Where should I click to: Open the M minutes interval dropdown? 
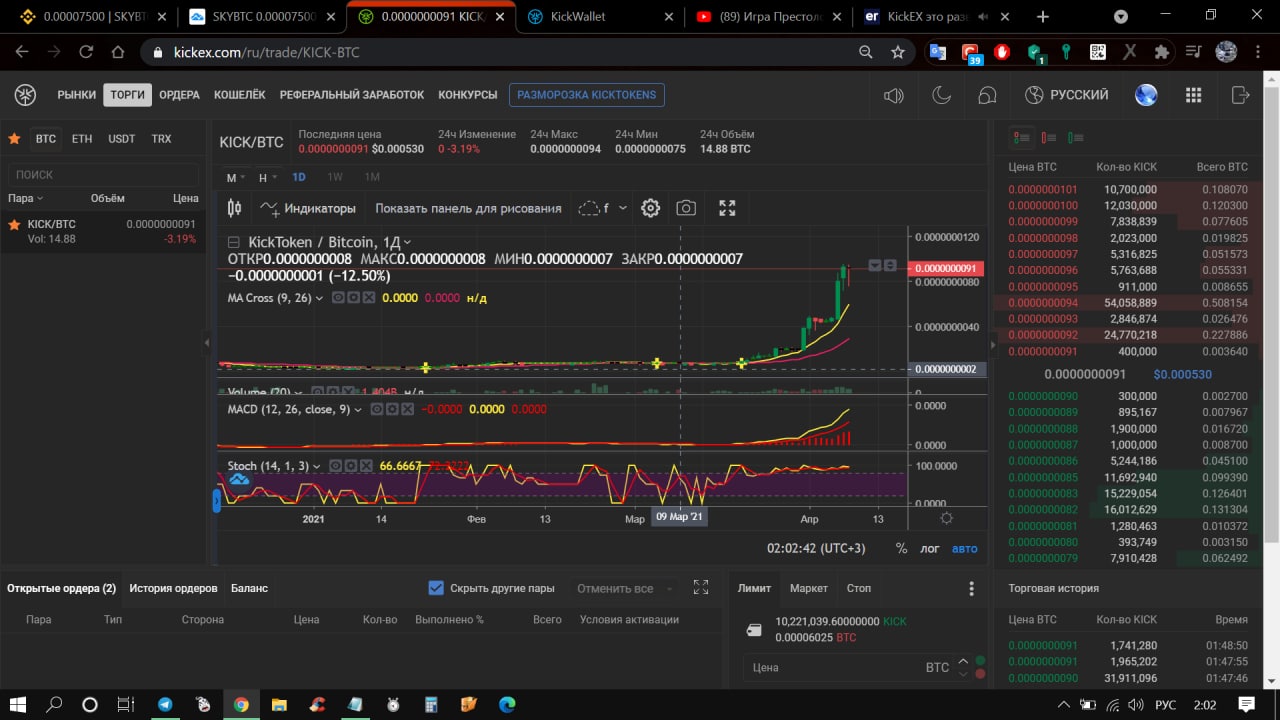point(236,177)
